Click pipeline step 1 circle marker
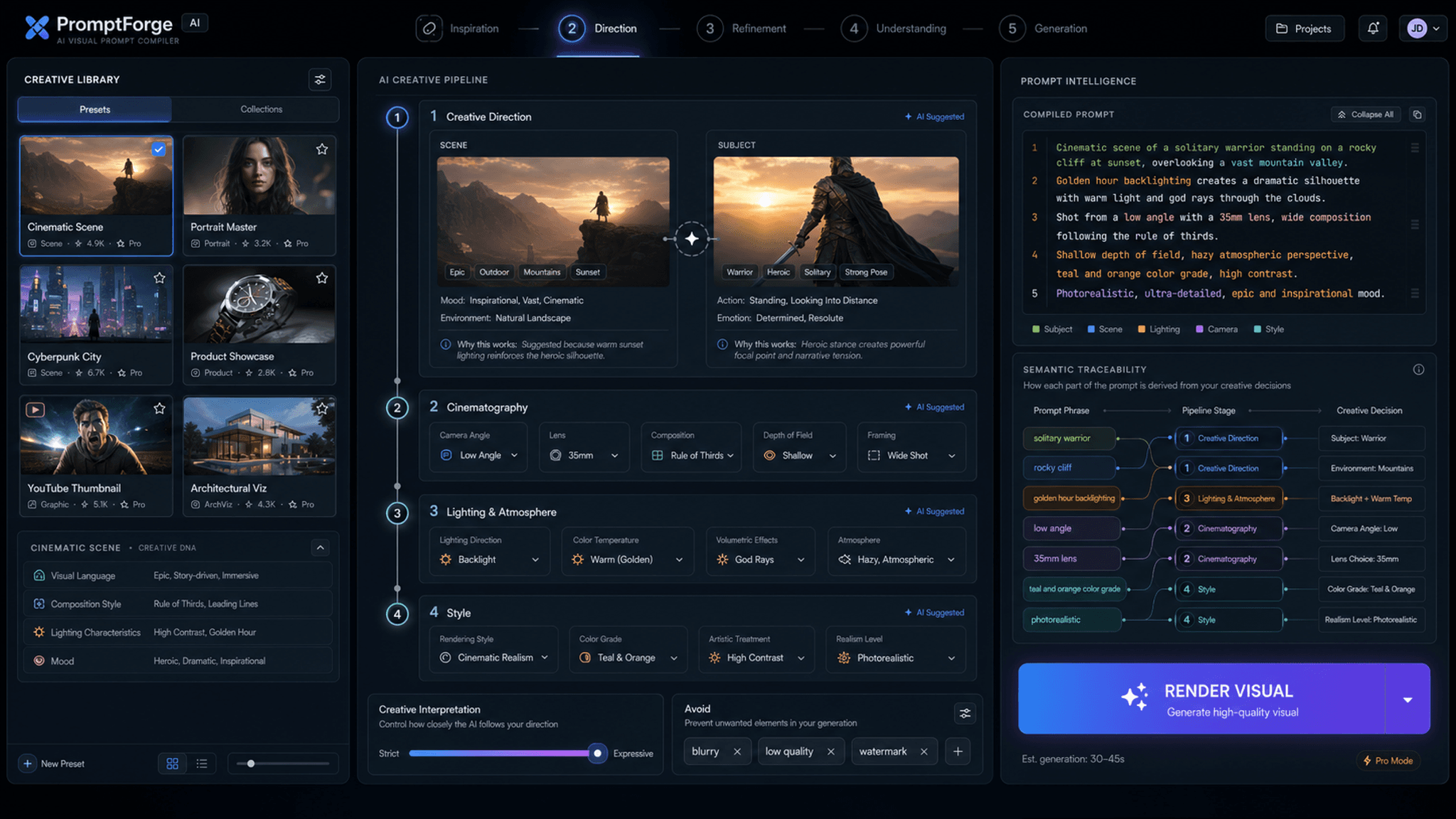This screenshot has width=1456, height=819. [397, 117]
